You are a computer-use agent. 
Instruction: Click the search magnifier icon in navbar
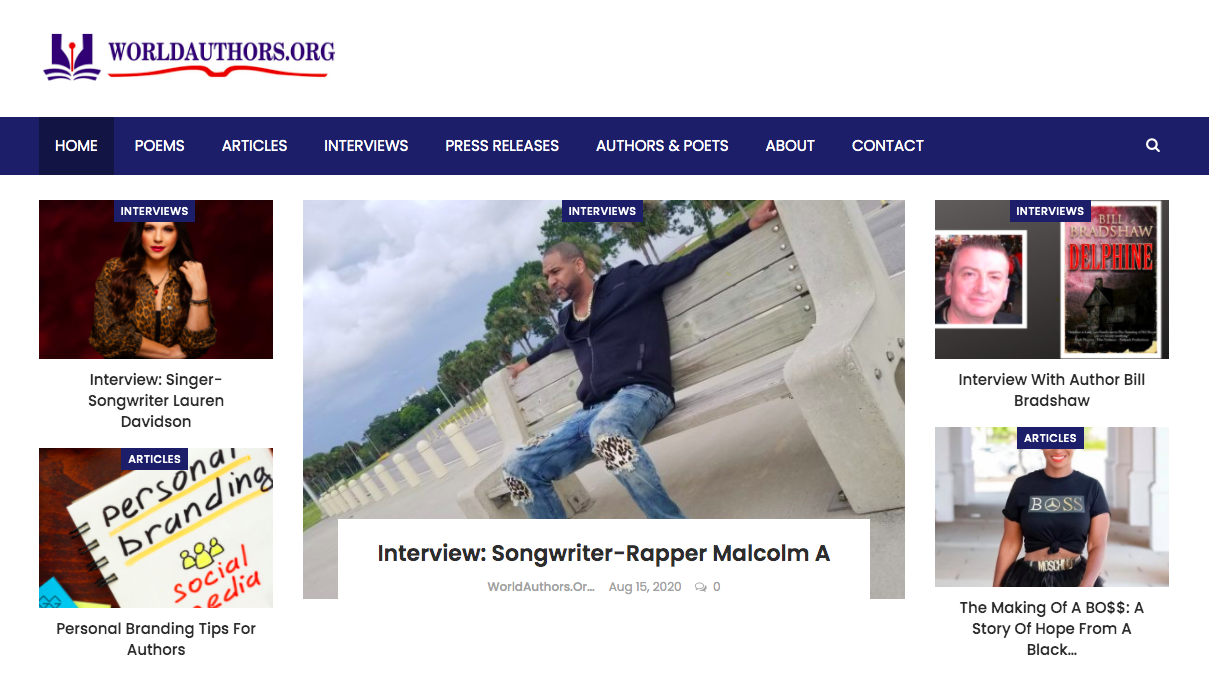point(1152,145)
